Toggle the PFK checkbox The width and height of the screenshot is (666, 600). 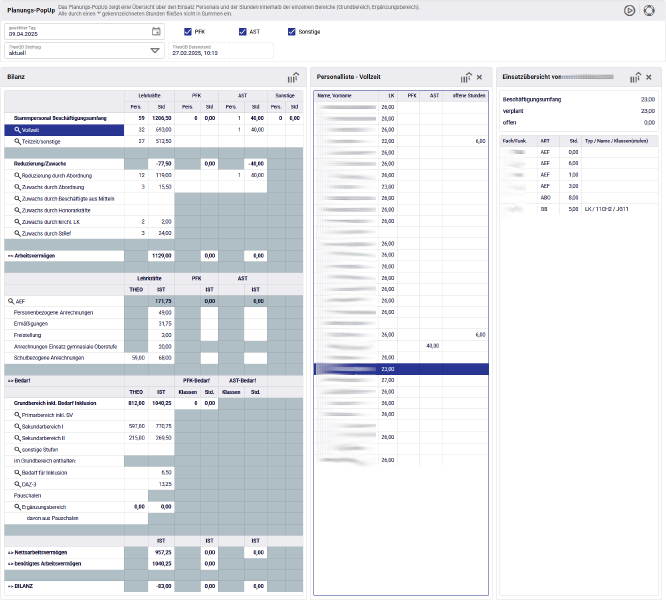click(186, 32)
